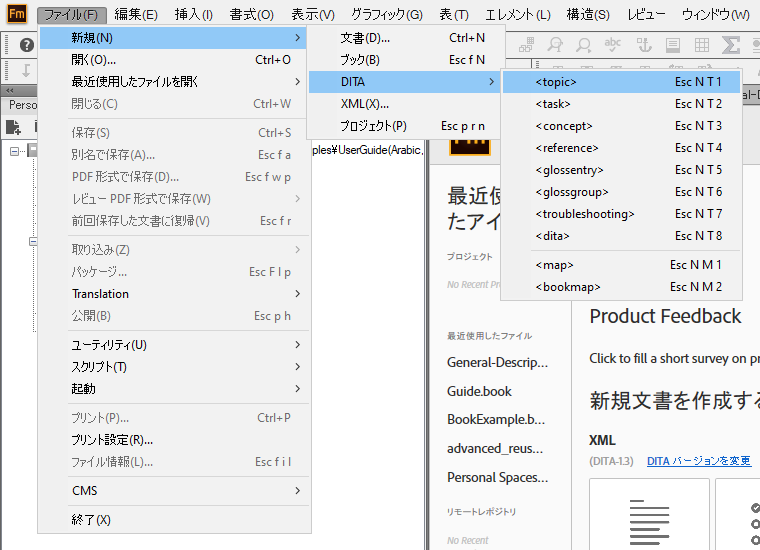Click the anchor icon in the toolbar

point(644,45)
